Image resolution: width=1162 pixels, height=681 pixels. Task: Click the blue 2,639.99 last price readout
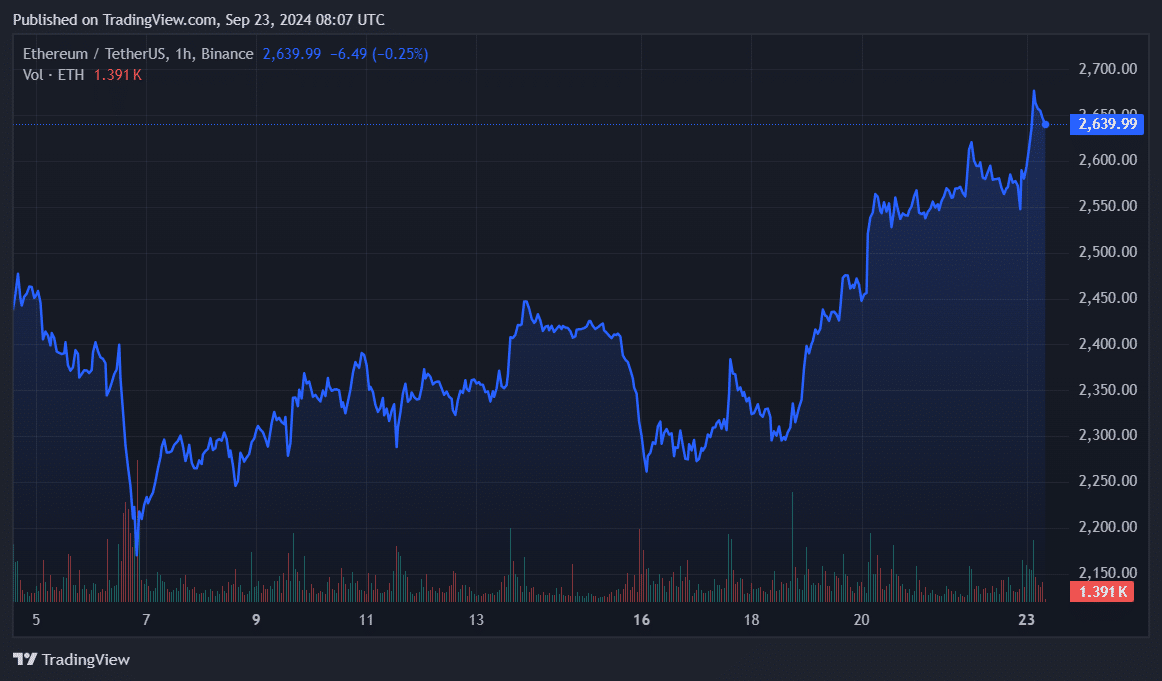click(290, 53)
